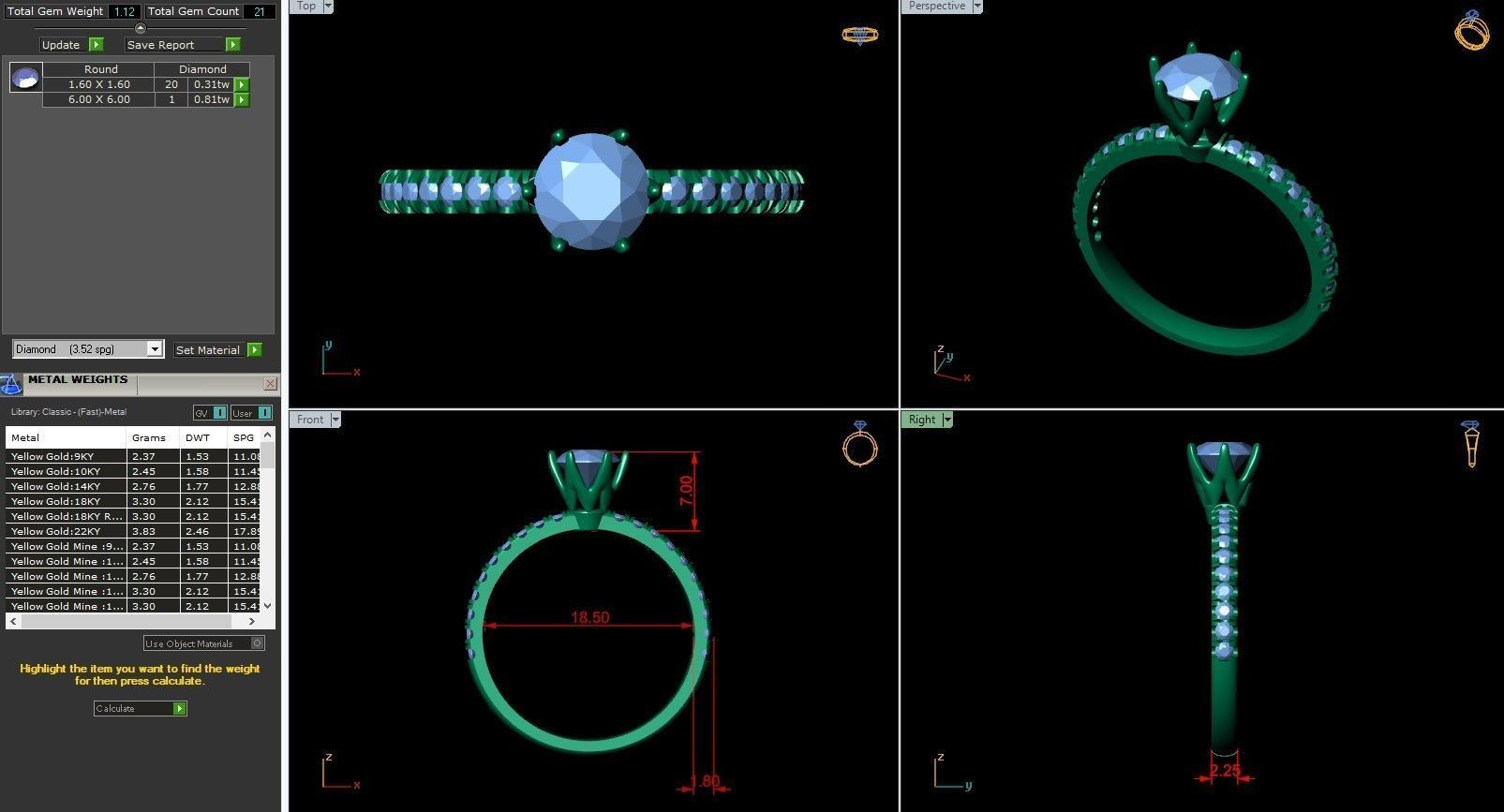The height and width of the screenshot is (812, 1504).
Task: Click the Update button
Action: click(63, 45)
